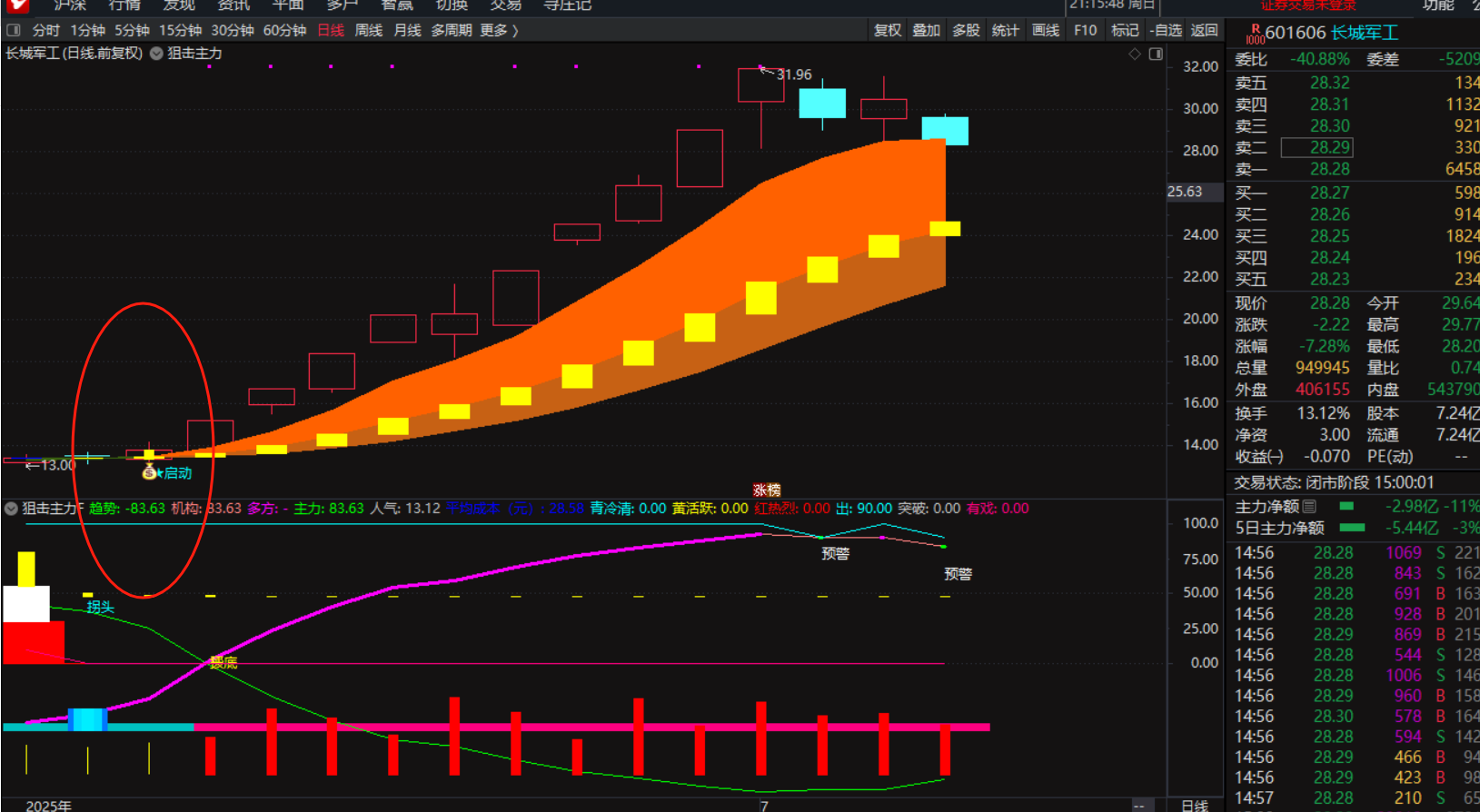Click the diamond icon above the price axis

1135,54
